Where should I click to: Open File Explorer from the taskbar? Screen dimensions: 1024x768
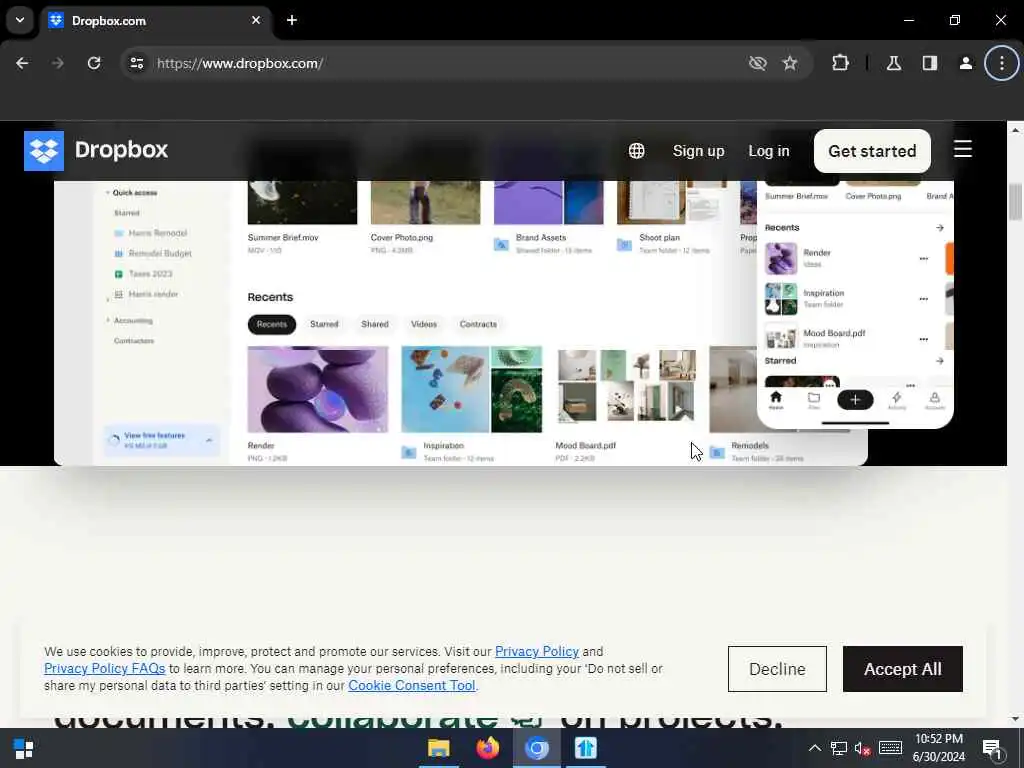coord(439,748)
